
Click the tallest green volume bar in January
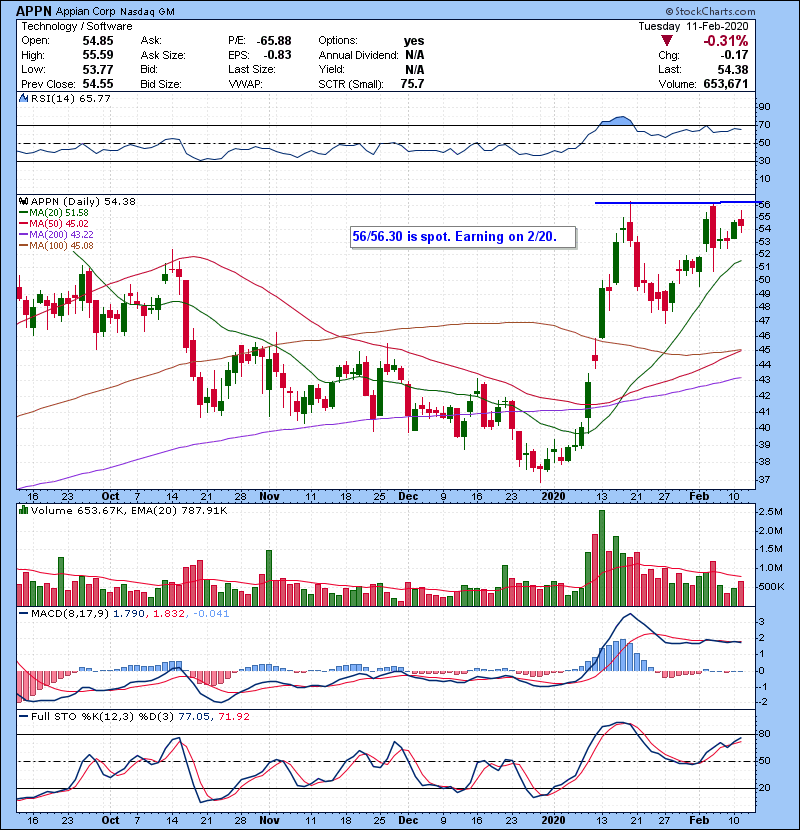[601, 558]
